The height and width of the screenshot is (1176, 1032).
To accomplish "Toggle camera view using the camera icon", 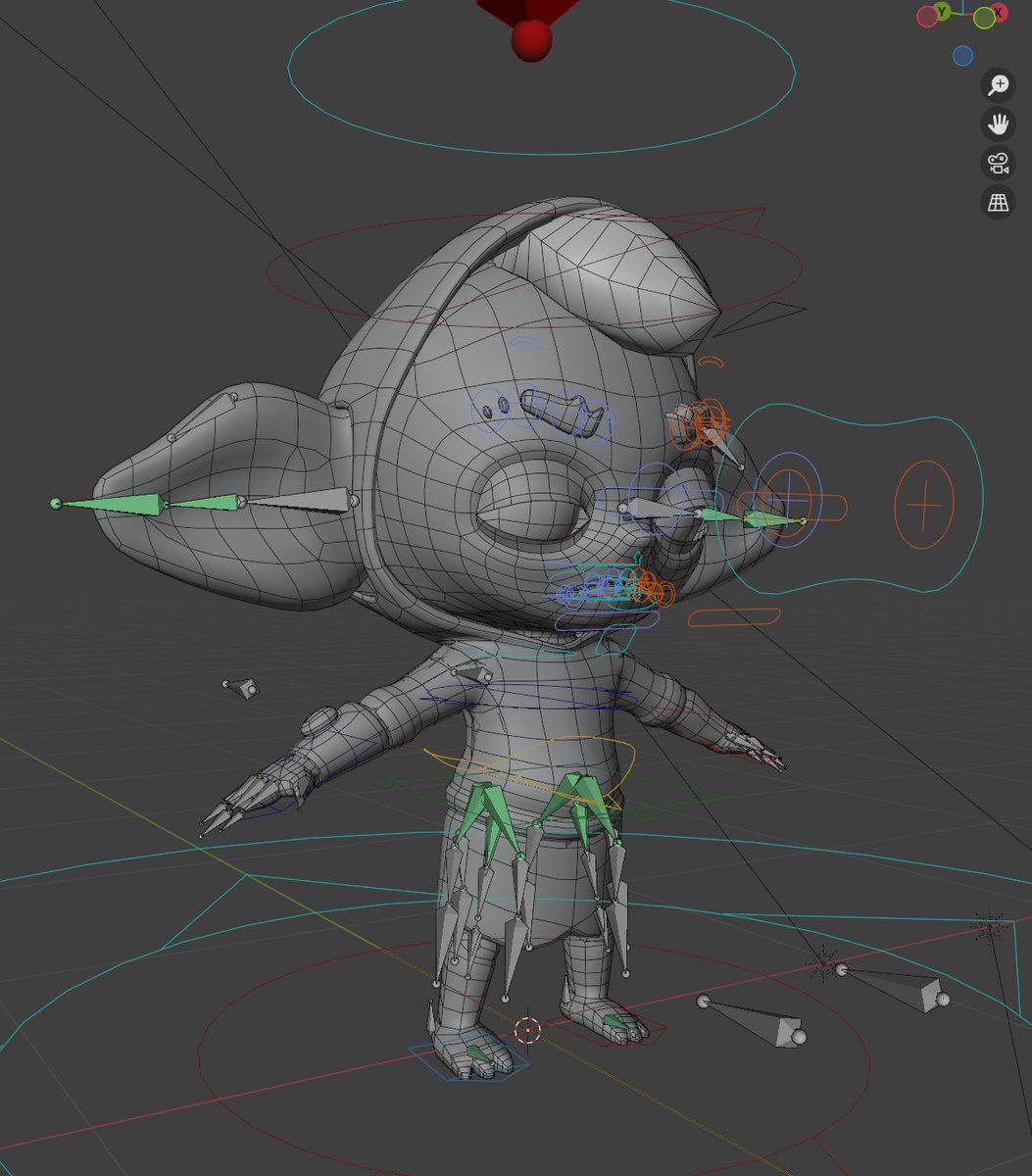I will (997, 164).
